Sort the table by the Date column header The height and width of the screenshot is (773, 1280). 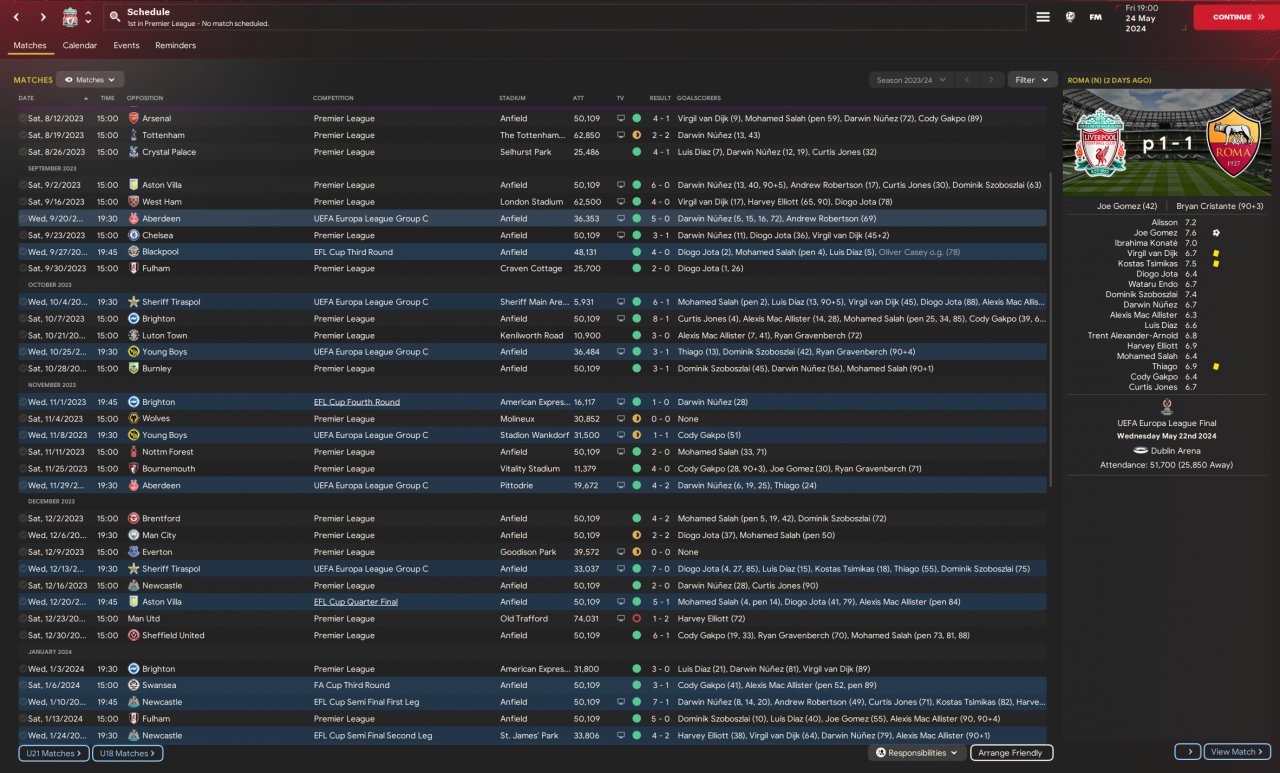pyautogui.click(x=26, y=98)
